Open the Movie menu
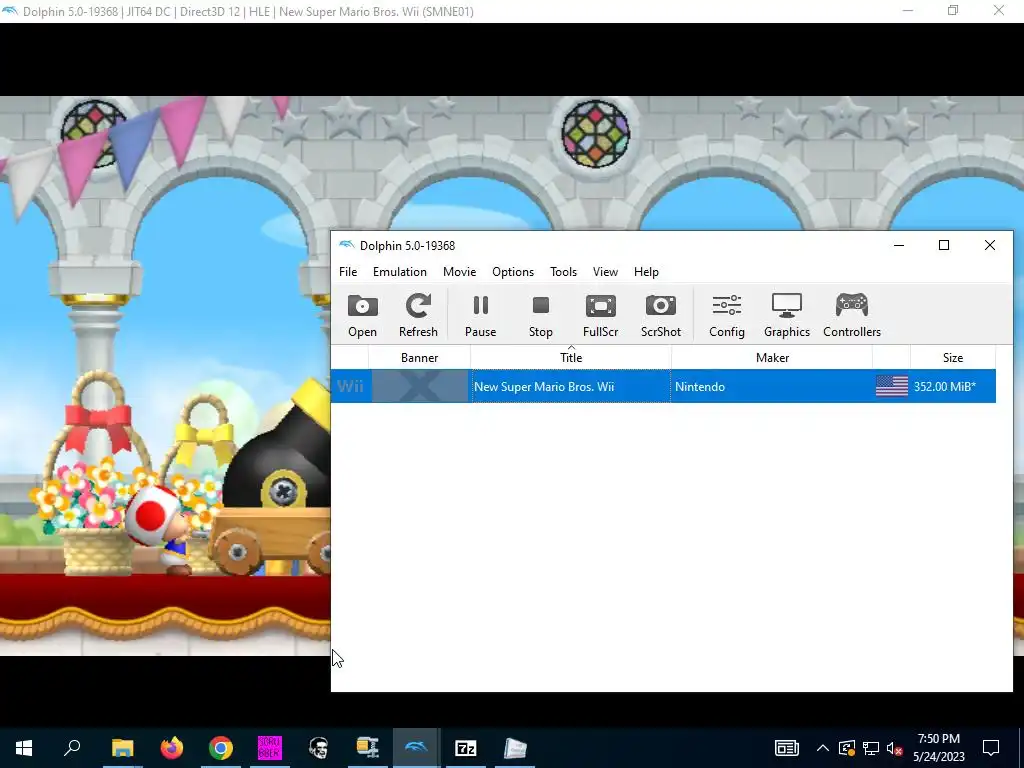The width and height of the screenshot is (1024, 768). [459, 272]
